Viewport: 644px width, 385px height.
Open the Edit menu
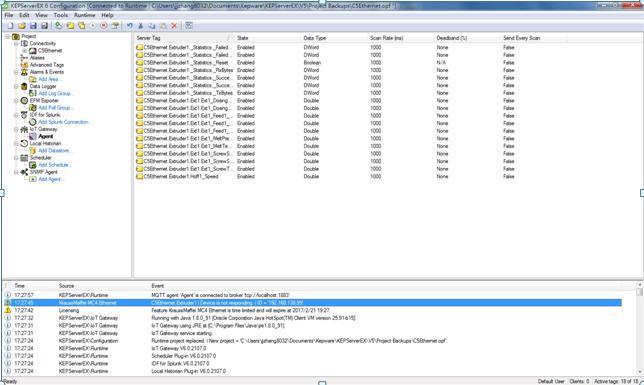(x=24, y=15)
